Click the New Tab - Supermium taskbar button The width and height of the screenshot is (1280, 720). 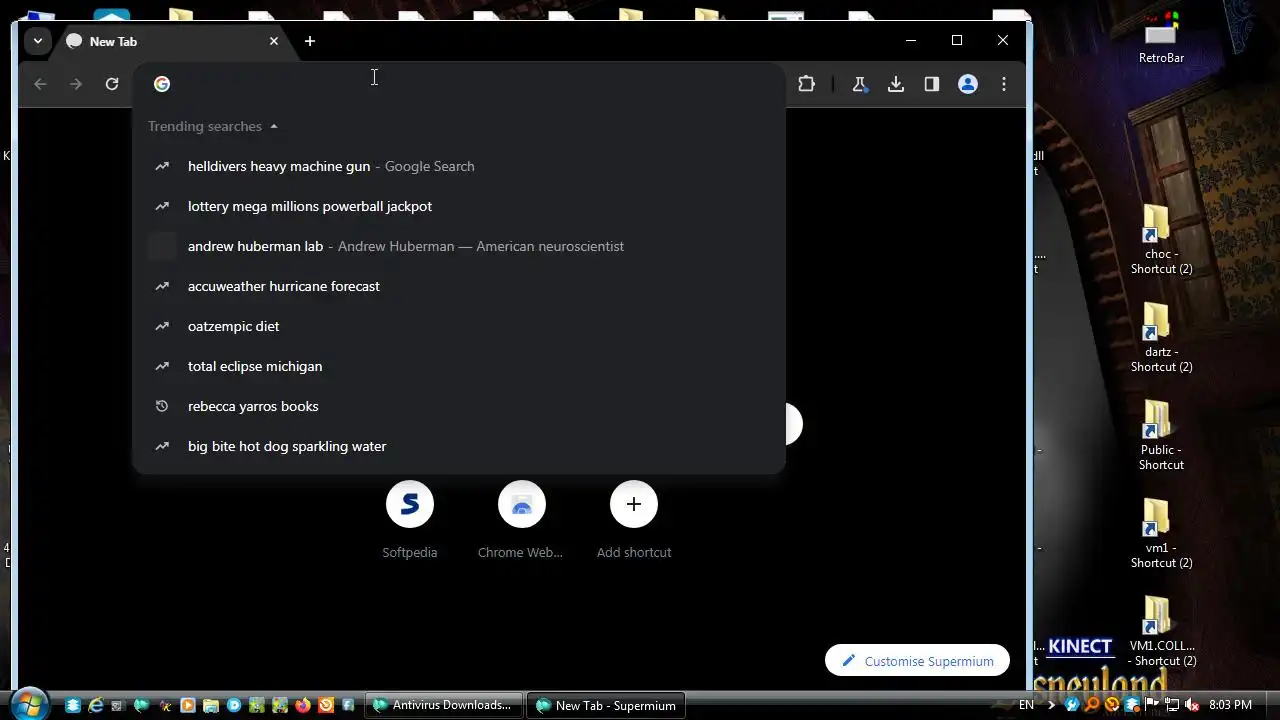tap(606, 705)
